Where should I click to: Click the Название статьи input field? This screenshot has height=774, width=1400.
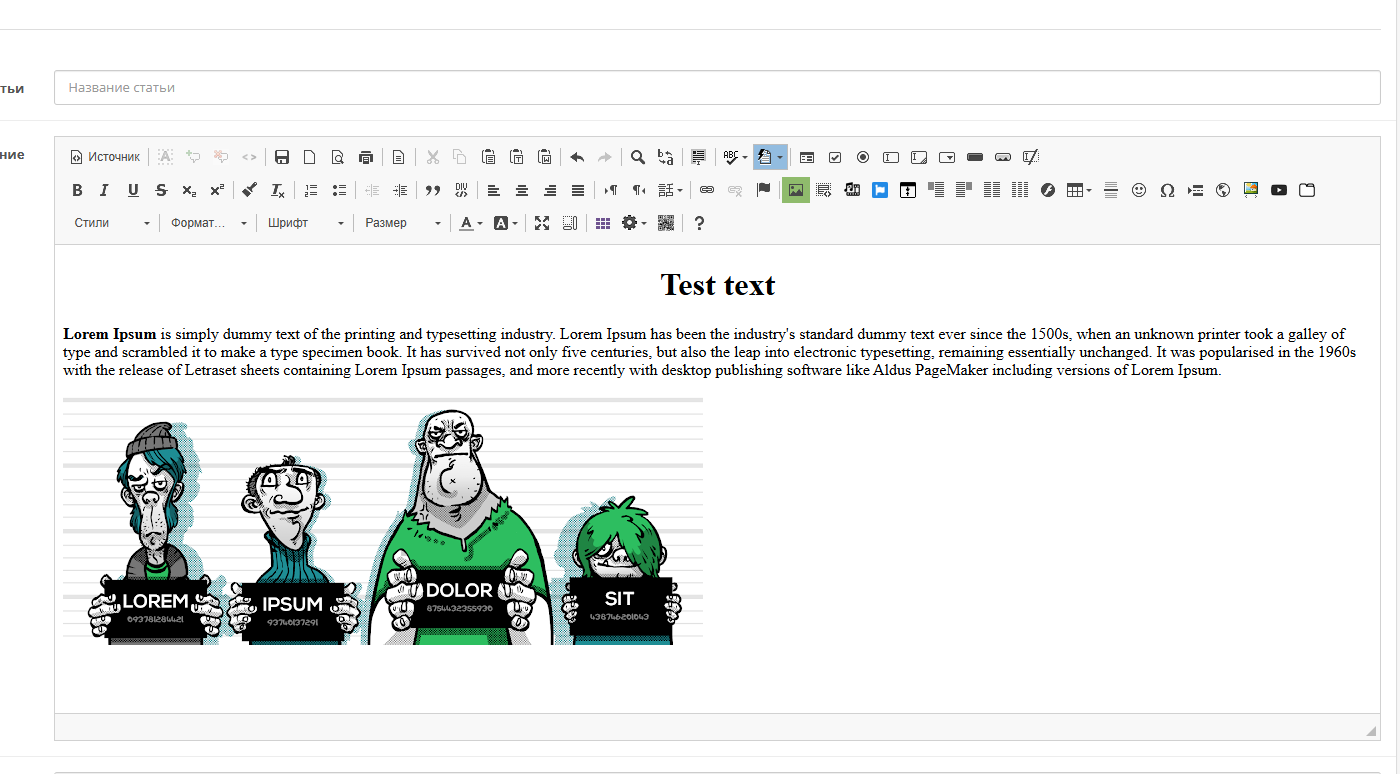coord(716,88)
